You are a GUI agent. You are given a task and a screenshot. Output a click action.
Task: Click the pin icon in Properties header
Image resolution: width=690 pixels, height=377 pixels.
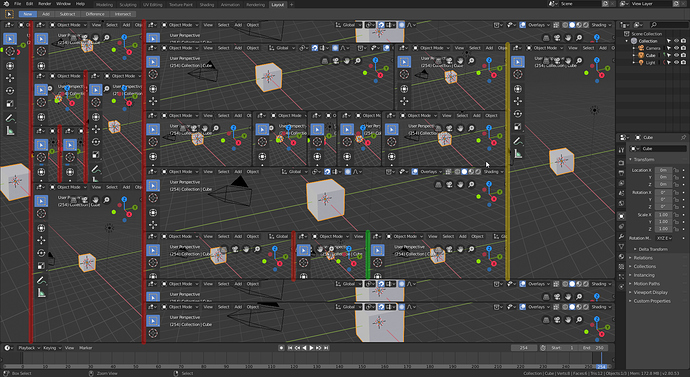click(683, 137)
